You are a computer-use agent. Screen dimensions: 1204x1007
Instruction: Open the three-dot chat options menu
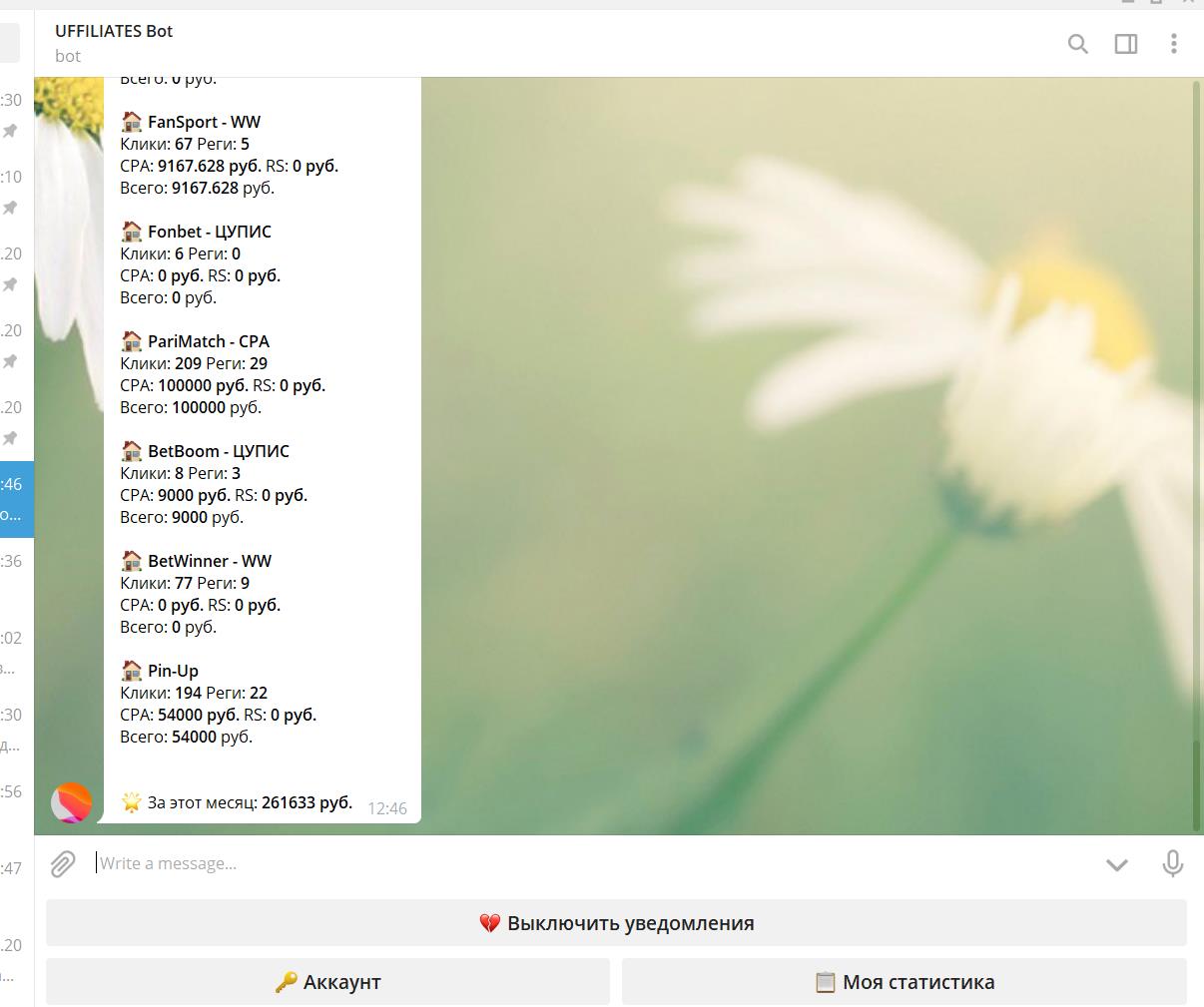[1174, 44]
